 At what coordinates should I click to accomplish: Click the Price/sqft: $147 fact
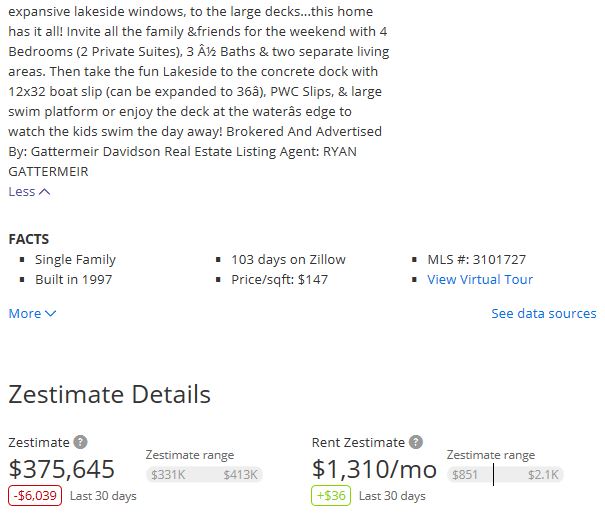tap(279, 279)
